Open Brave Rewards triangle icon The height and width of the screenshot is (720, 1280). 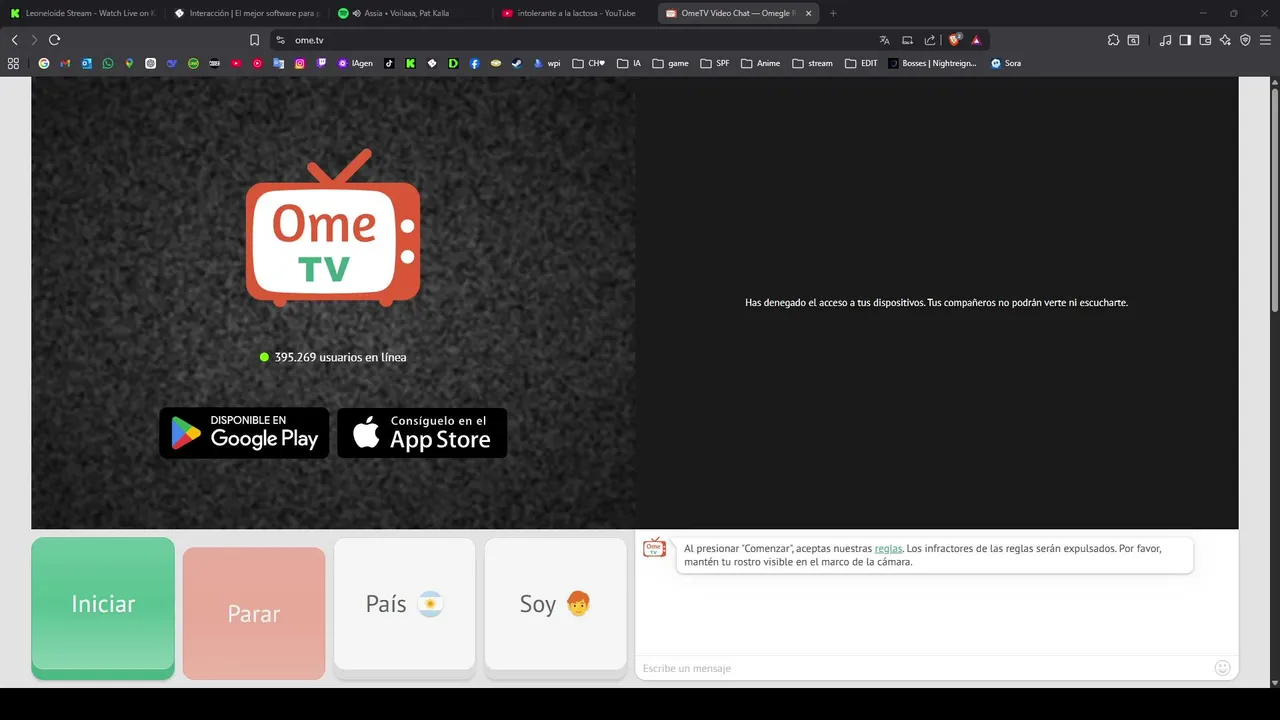point(976,40)
